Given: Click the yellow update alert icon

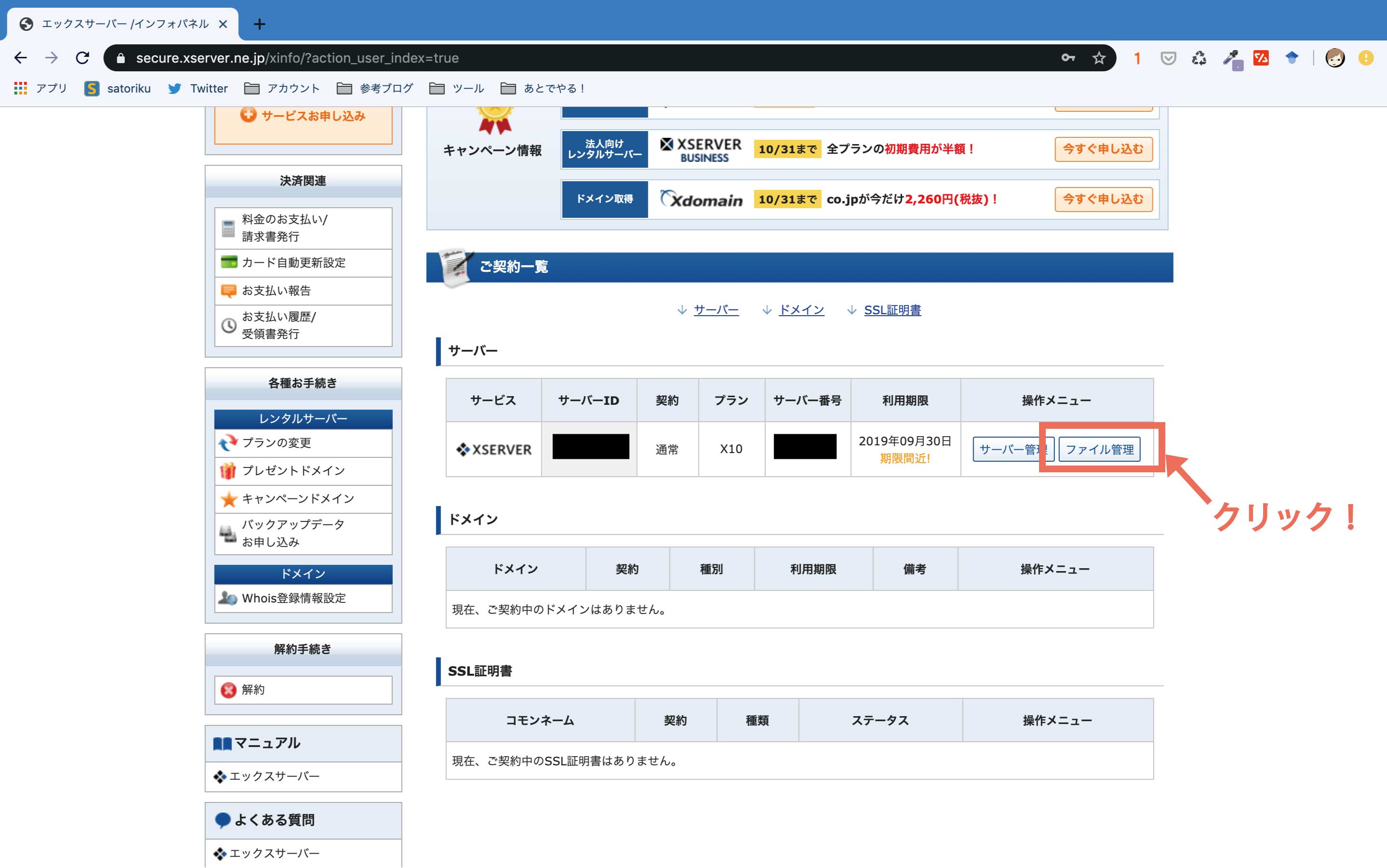Looking at the screenshot, I should coord(1366,58).
